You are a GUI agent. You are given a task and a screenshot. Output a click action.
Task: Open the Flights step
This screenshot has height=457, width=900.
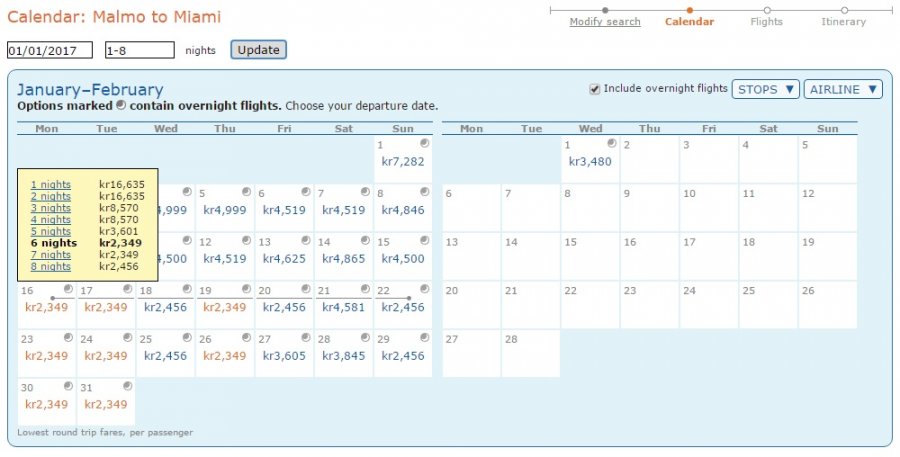coord(767,22)
